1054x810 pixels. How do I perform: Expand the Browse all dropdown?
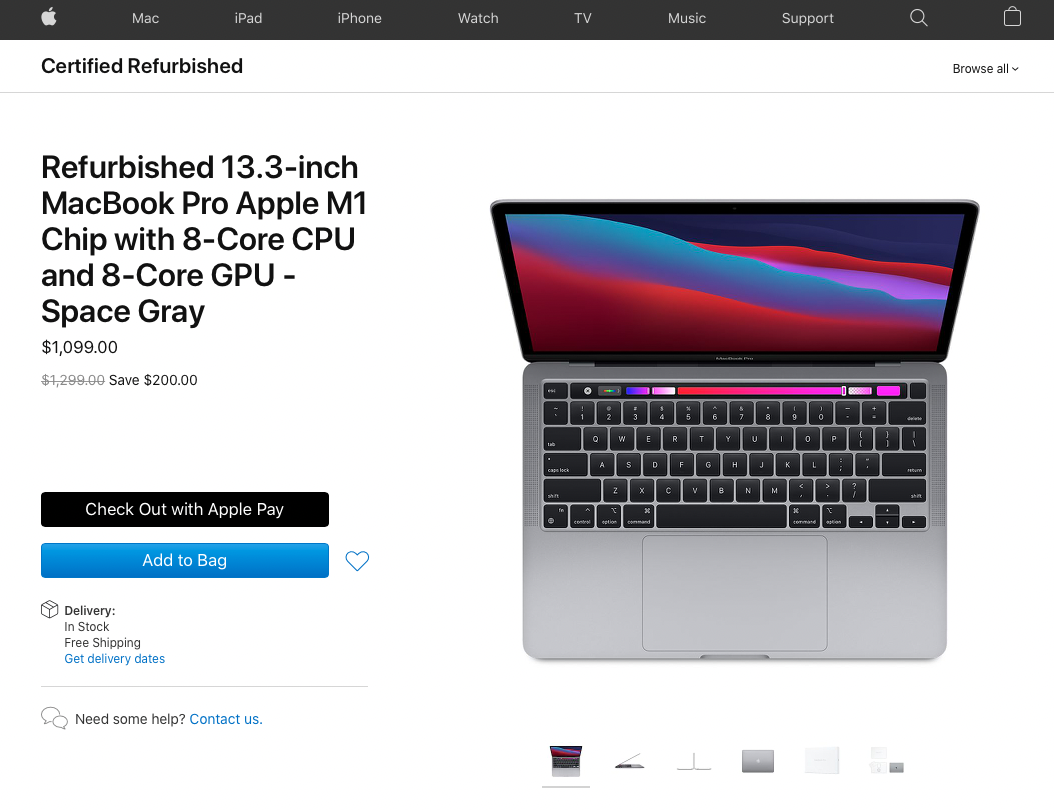pyautogui.click(x=985, y=69)
